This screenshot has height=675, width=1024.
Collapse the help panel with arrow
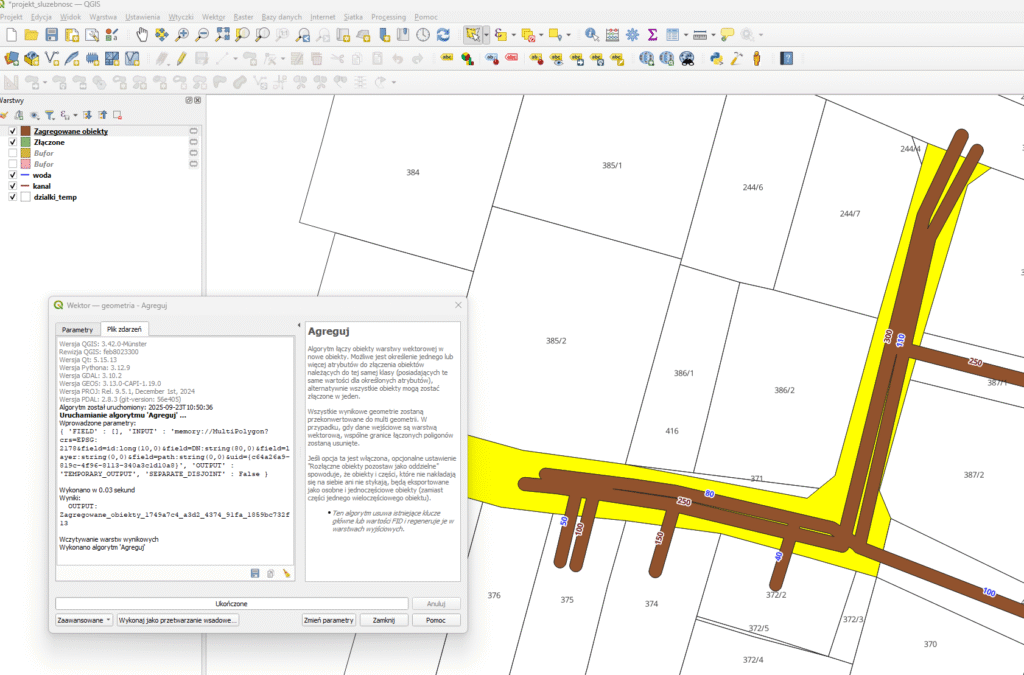pyautogui.click(x=299, y=327)
